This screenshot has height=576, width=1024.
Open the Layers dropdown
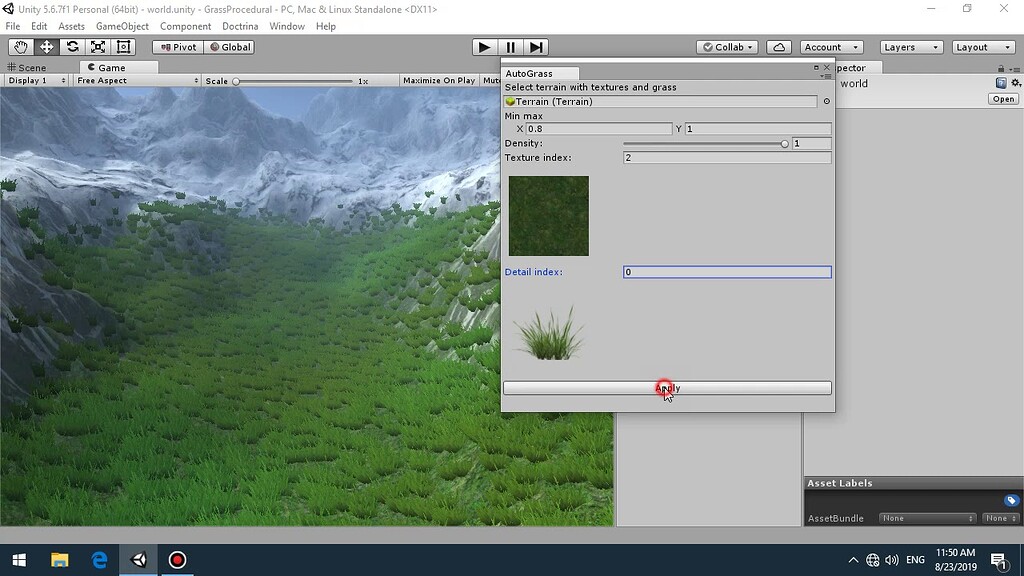(x=909, y=46)
